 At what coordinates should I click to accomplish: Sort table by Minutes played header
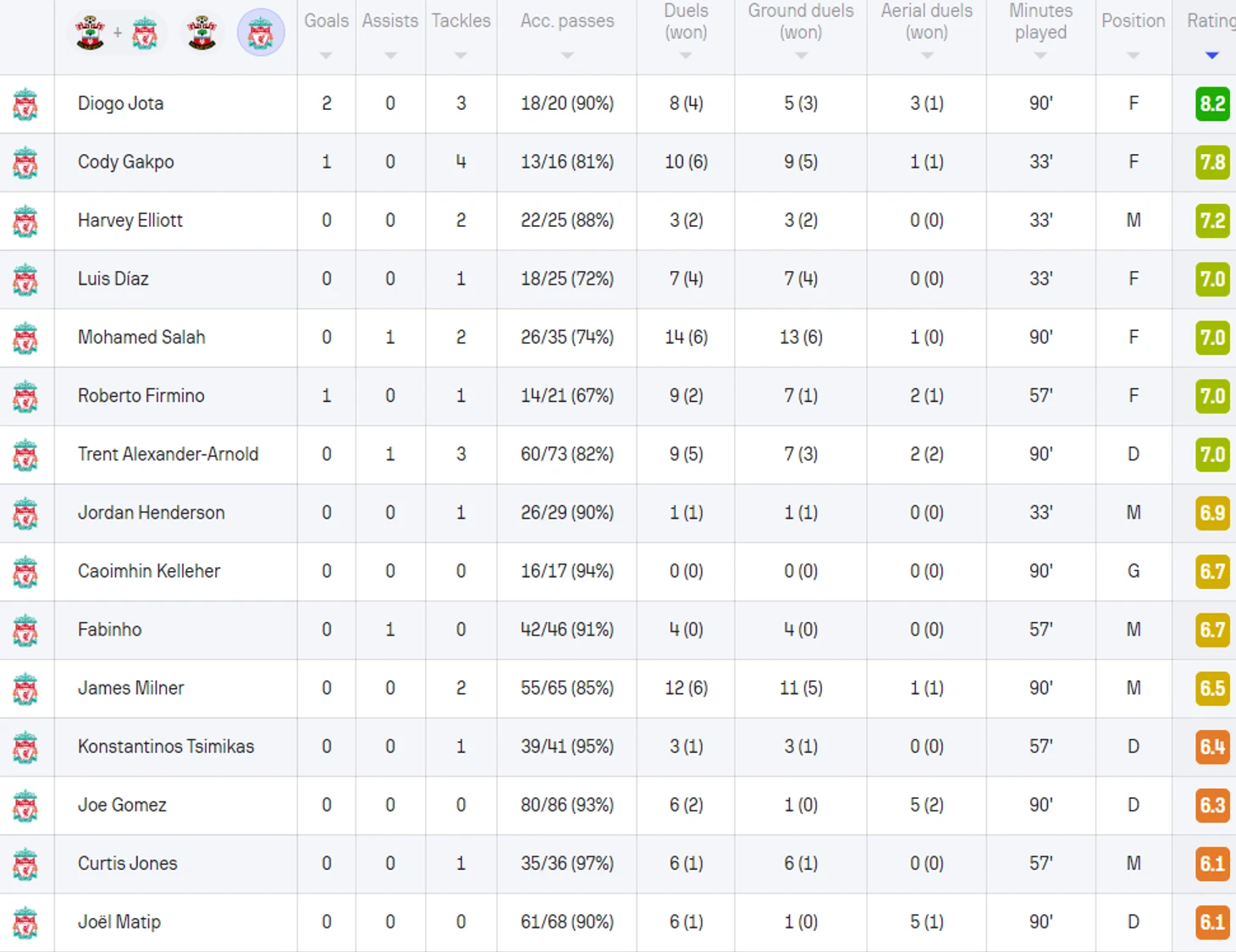pos(1040,21)
